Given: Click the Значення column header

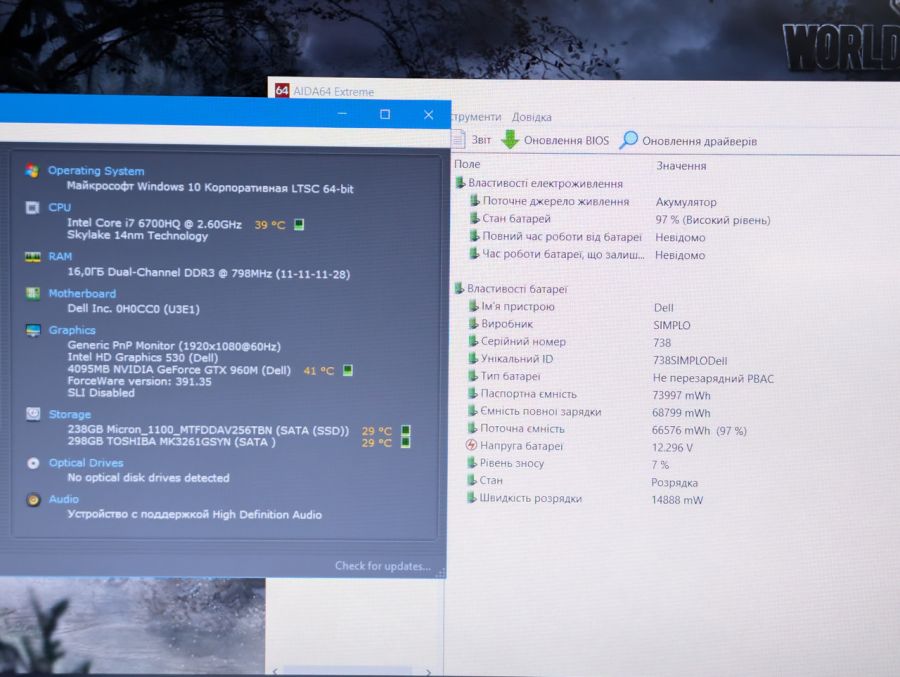Looking at the screenshot, I should tap(681, 166).
